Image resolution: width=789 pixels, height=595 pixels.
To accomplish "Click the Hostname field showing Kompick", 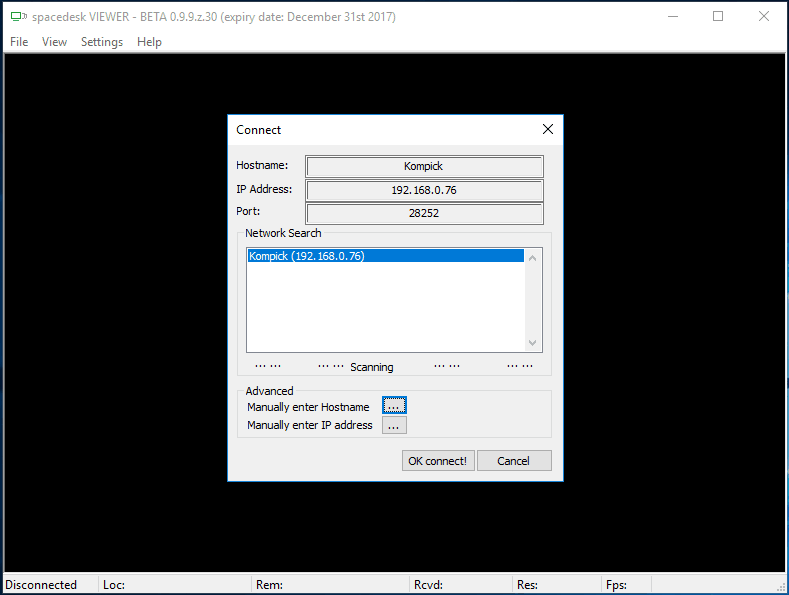I will (424, 166).
